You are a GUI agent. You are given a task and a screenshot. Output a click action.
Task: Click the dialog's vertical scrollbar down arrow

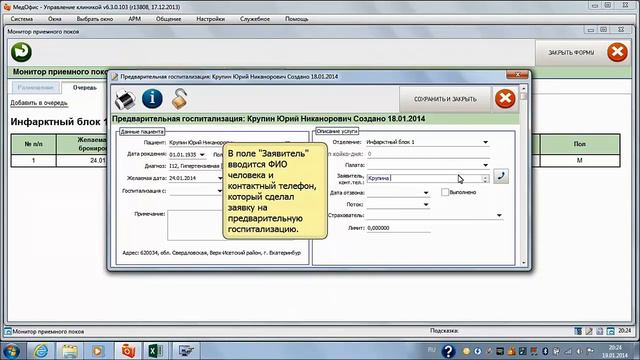[x=524, y=263]
